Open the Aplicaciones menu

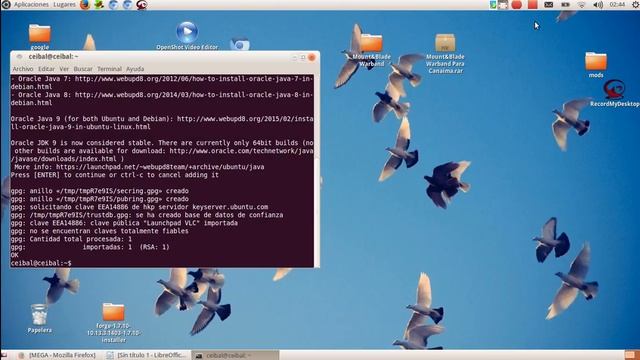click(31, 4)
